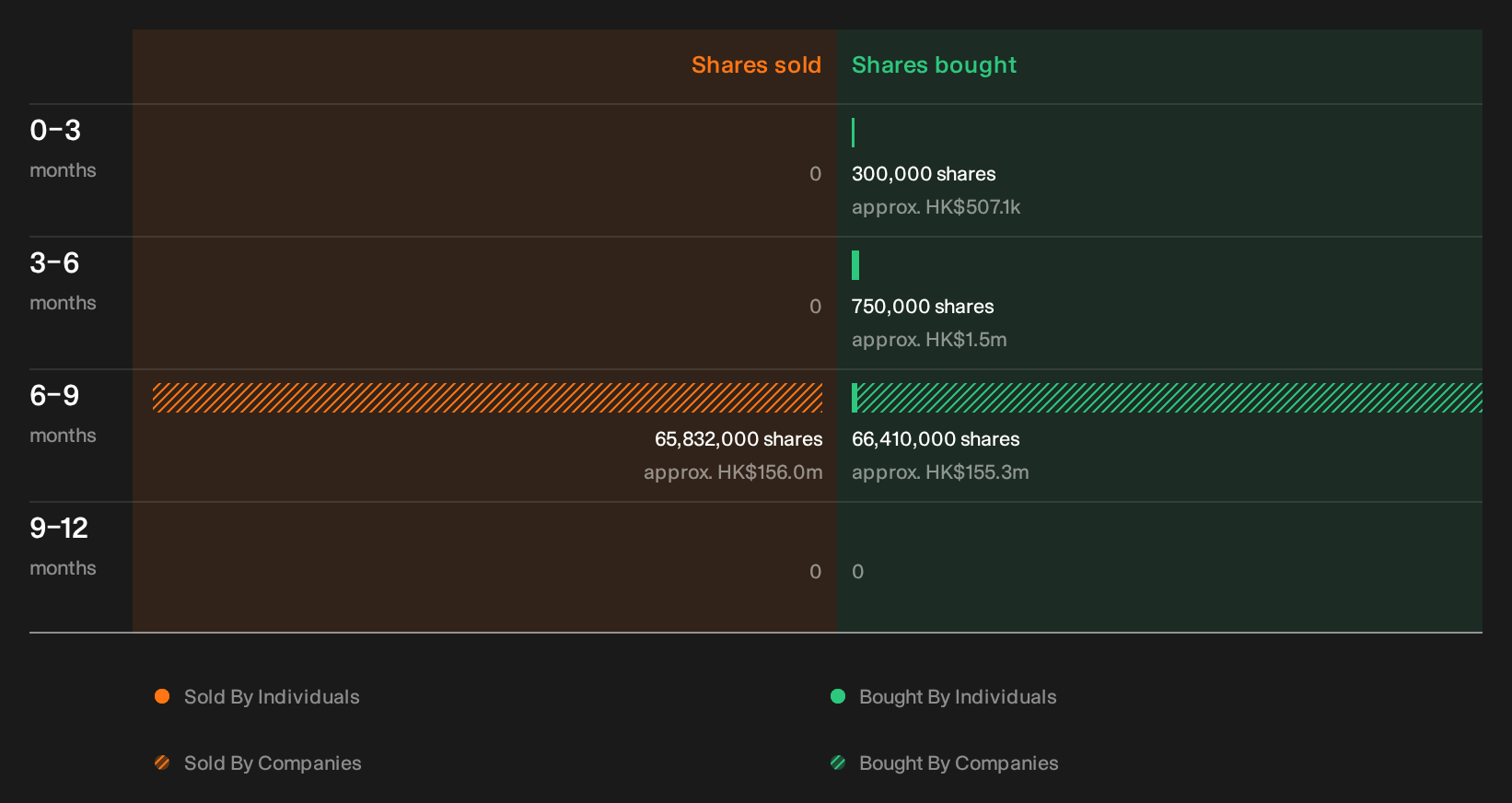Click the Bought By Individuals legend label

coord(958,697)
